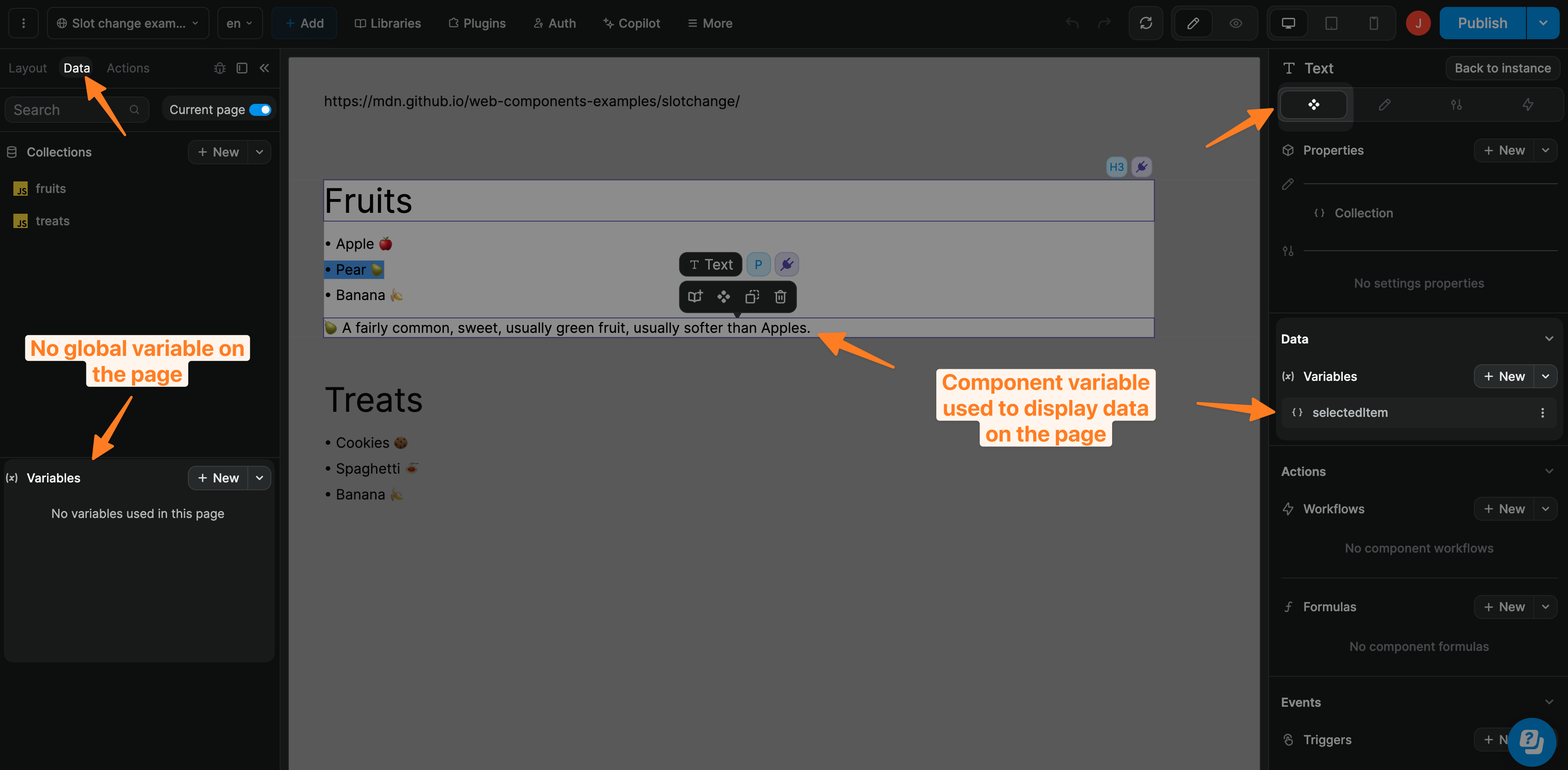Image resolution: width=1568 pixels, height=770 pixels.
Task: Click the Add button in top bar
Action: pos(304,23)
